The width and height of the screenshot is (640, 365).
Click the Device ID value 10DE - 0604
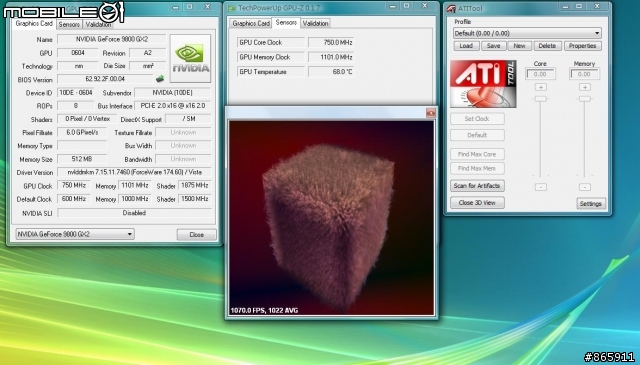click(76, 93)
